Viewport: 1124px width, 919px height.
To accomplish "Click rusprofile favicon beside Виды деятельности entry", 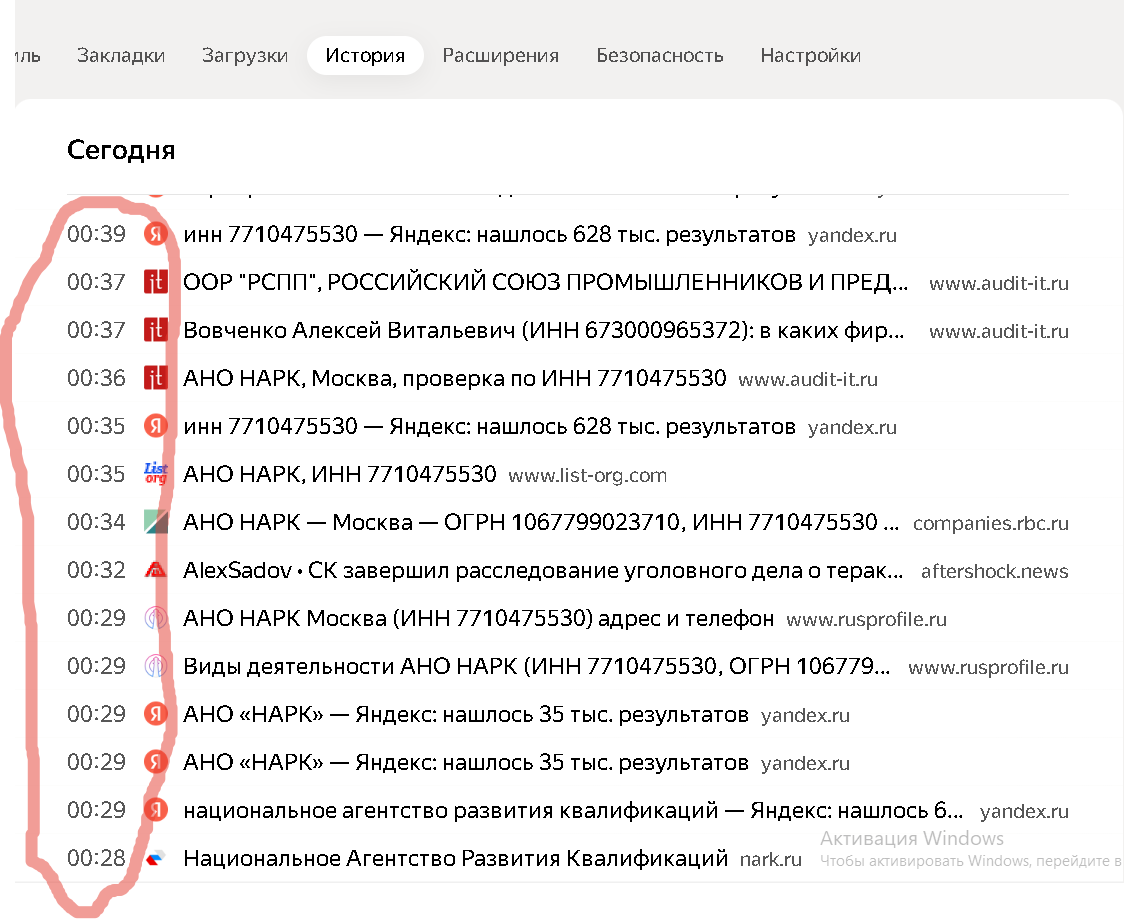I will coord(155,666).
